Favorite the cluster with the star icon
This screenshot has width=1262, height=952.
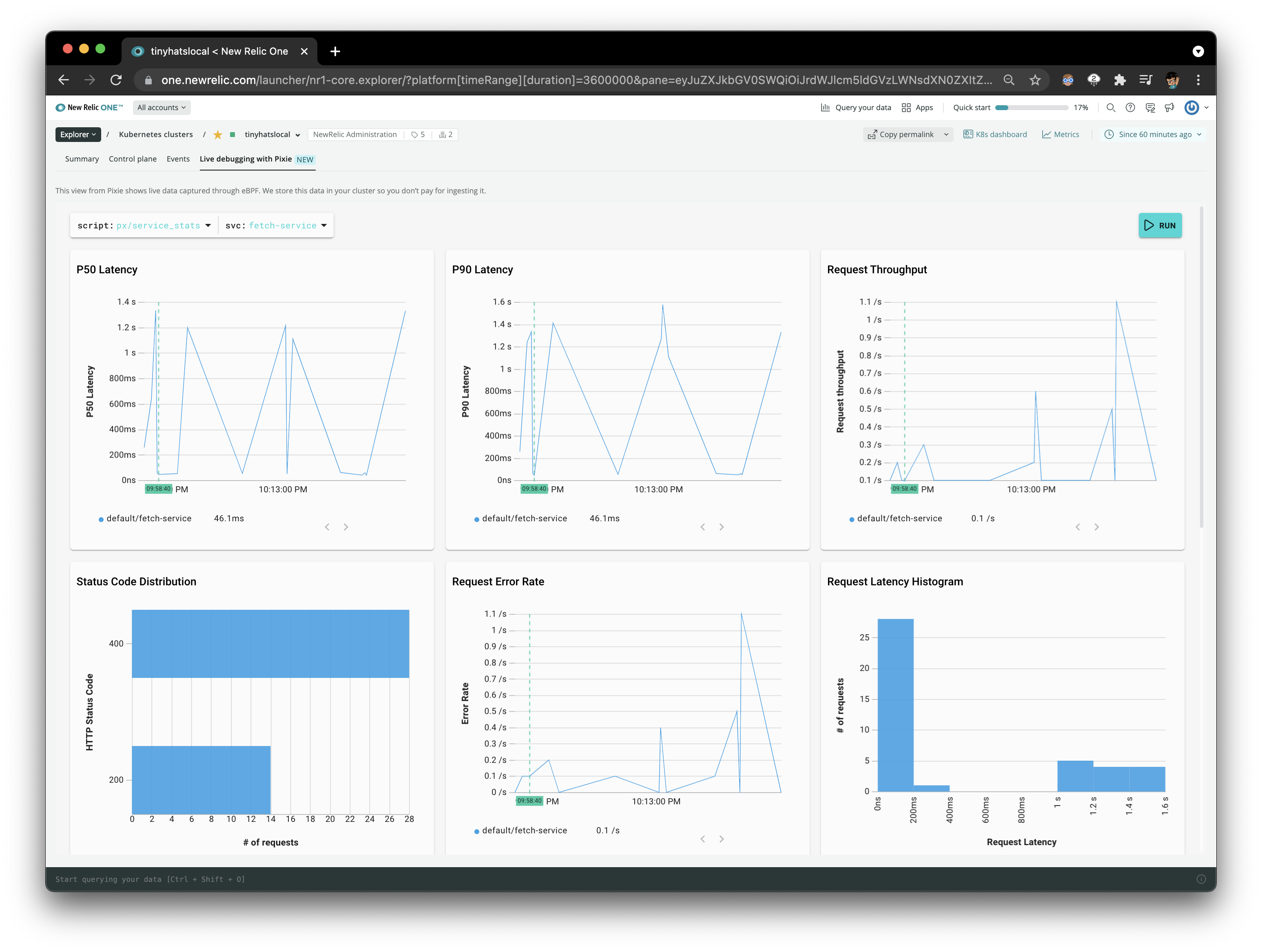pos(217,135)
